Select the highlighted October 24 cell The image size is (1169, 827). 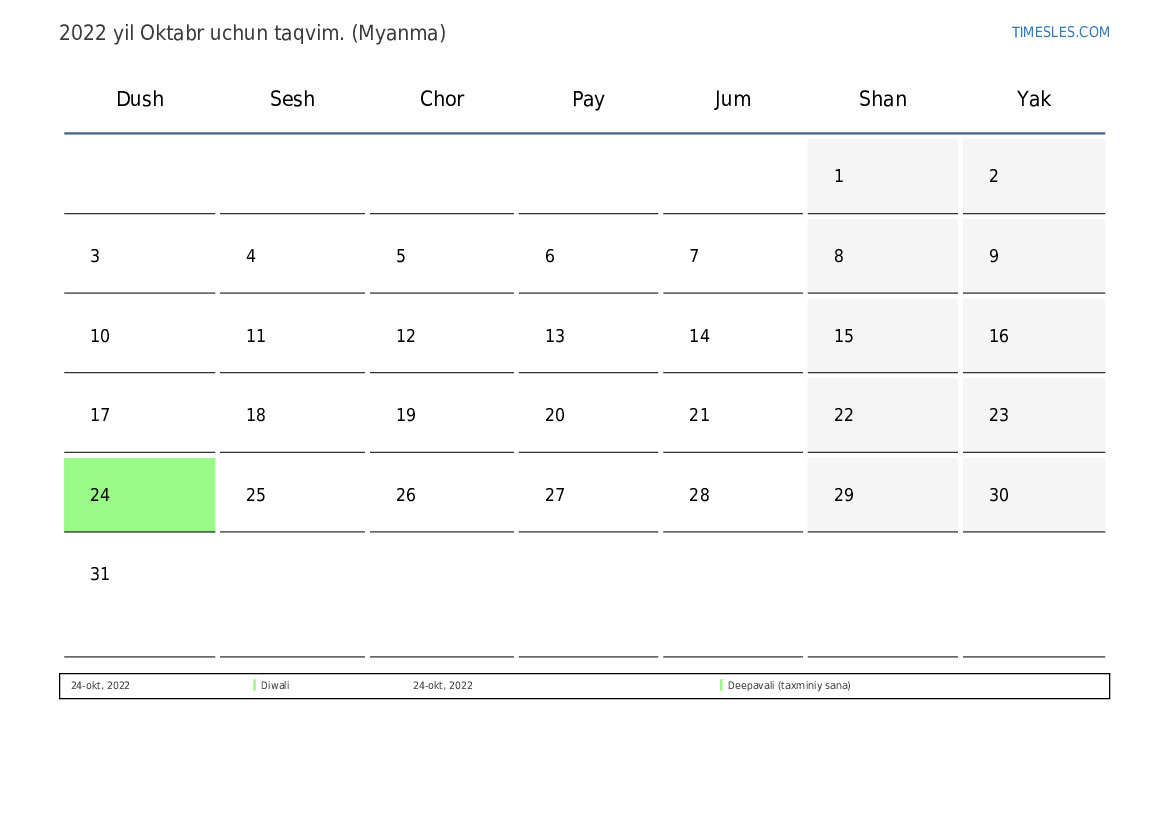pyautogui.click(x=139, y=495)
